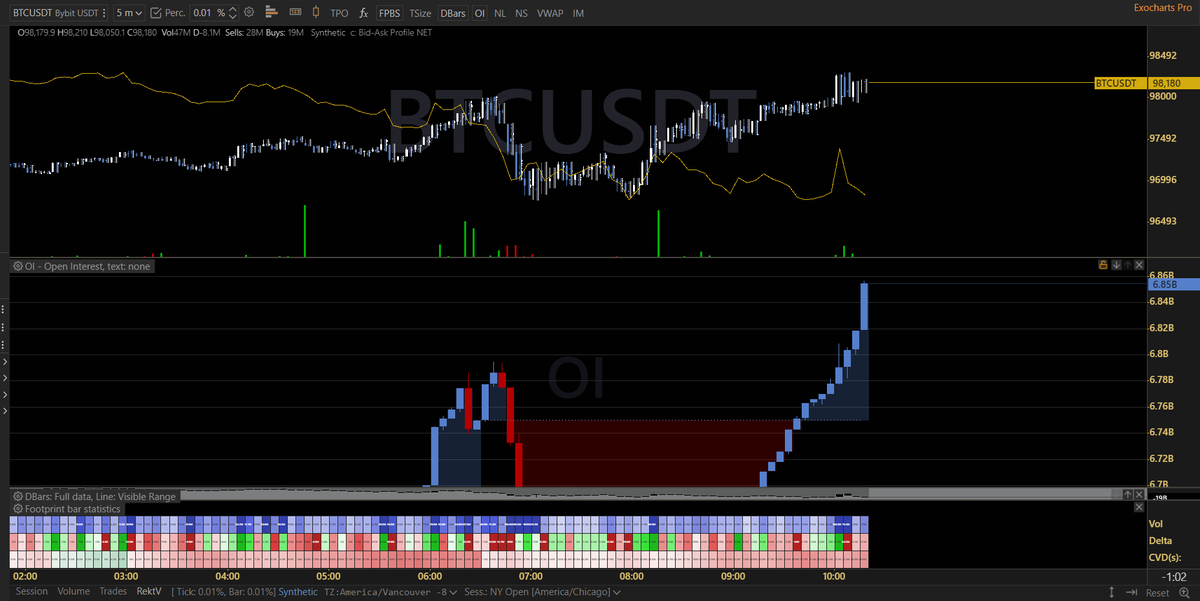The height and width of the screenshot is (601, 1200).
Task: Move the DBars panel up
Action: pos(1127,494)
